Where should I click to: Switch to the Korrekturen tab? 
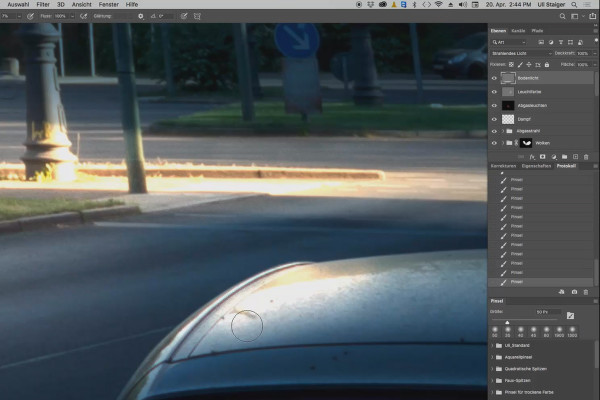click(x=504, y=166)
